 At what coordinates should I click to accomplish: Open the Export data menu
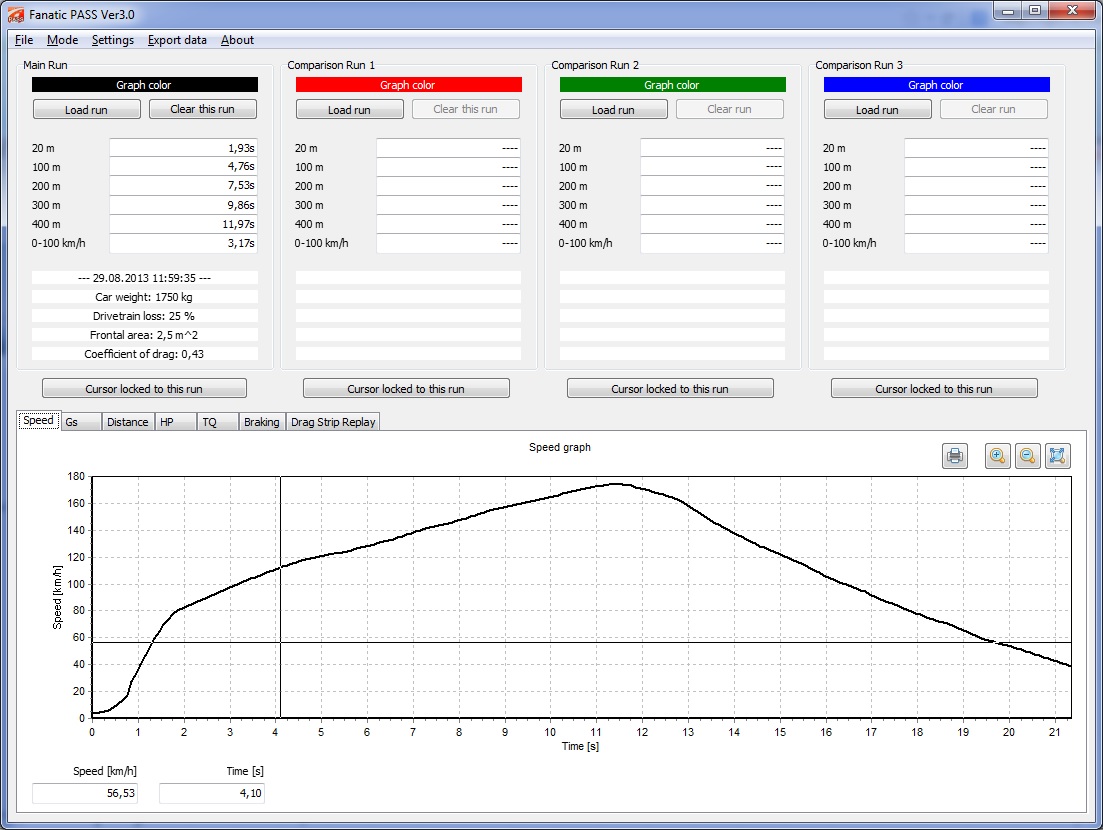click(177, 40)
